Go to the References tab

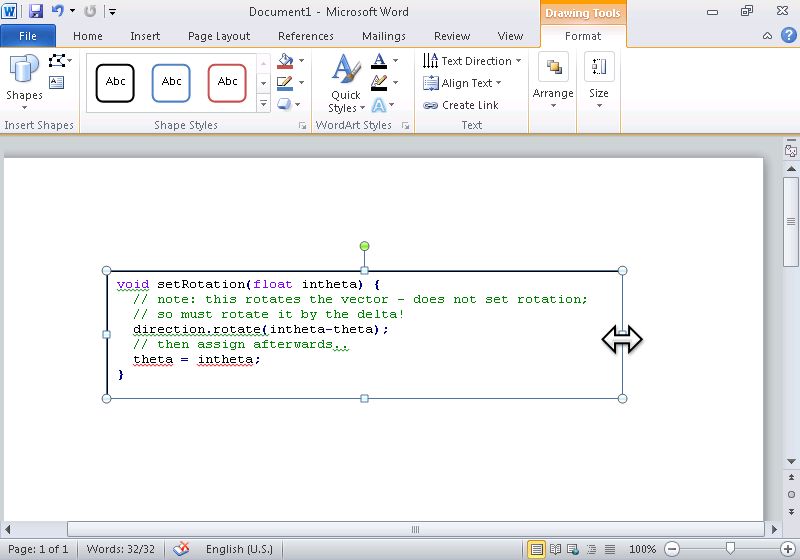point(306,36)
